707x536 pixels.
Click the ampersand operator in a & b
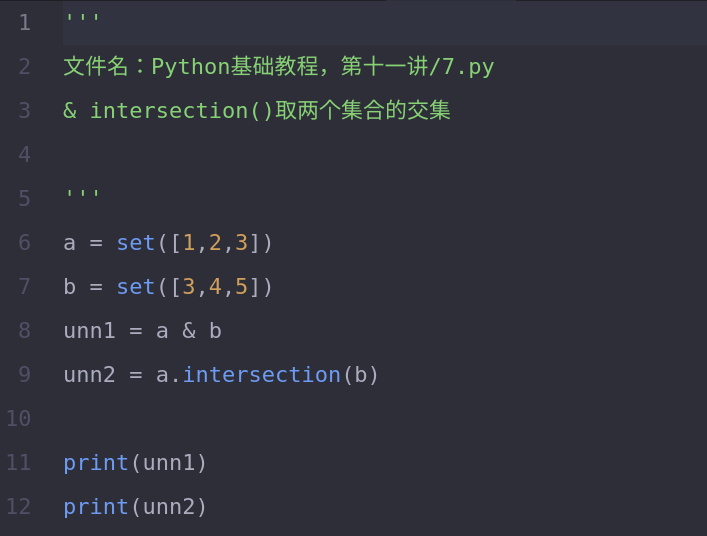(189, 331)
